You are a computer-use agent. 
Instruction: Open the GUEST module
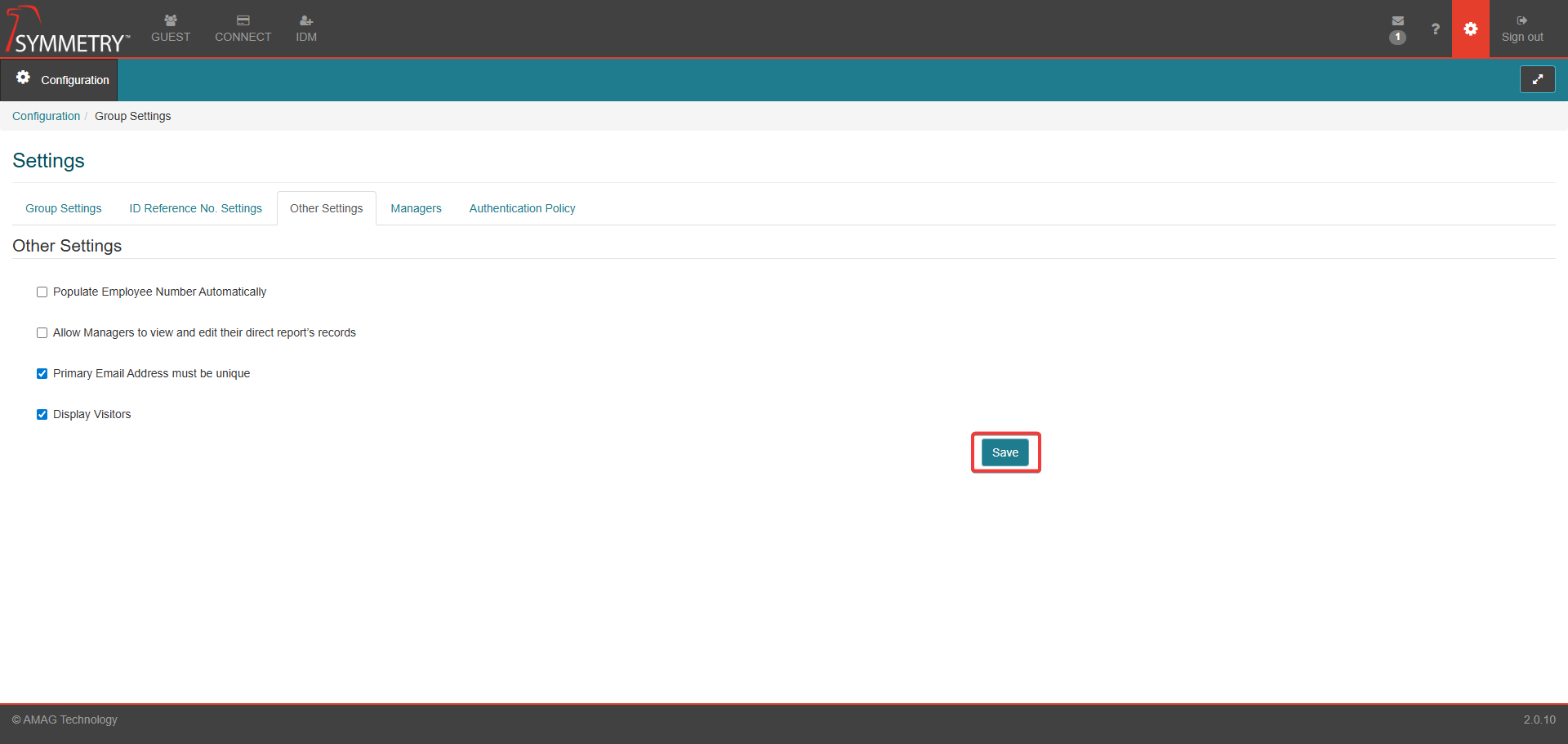[171, 29]
